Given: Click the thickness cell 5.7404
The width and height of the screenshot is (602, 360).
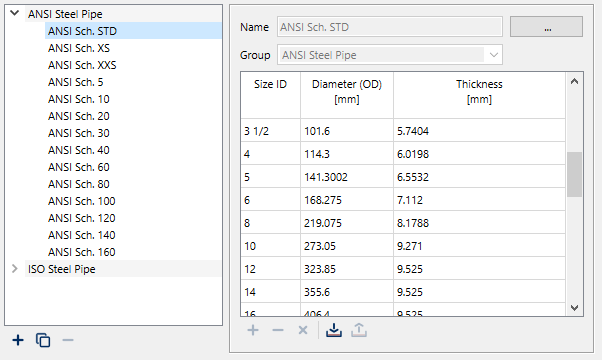Looking at the screenshot, I should click(479, 131).
